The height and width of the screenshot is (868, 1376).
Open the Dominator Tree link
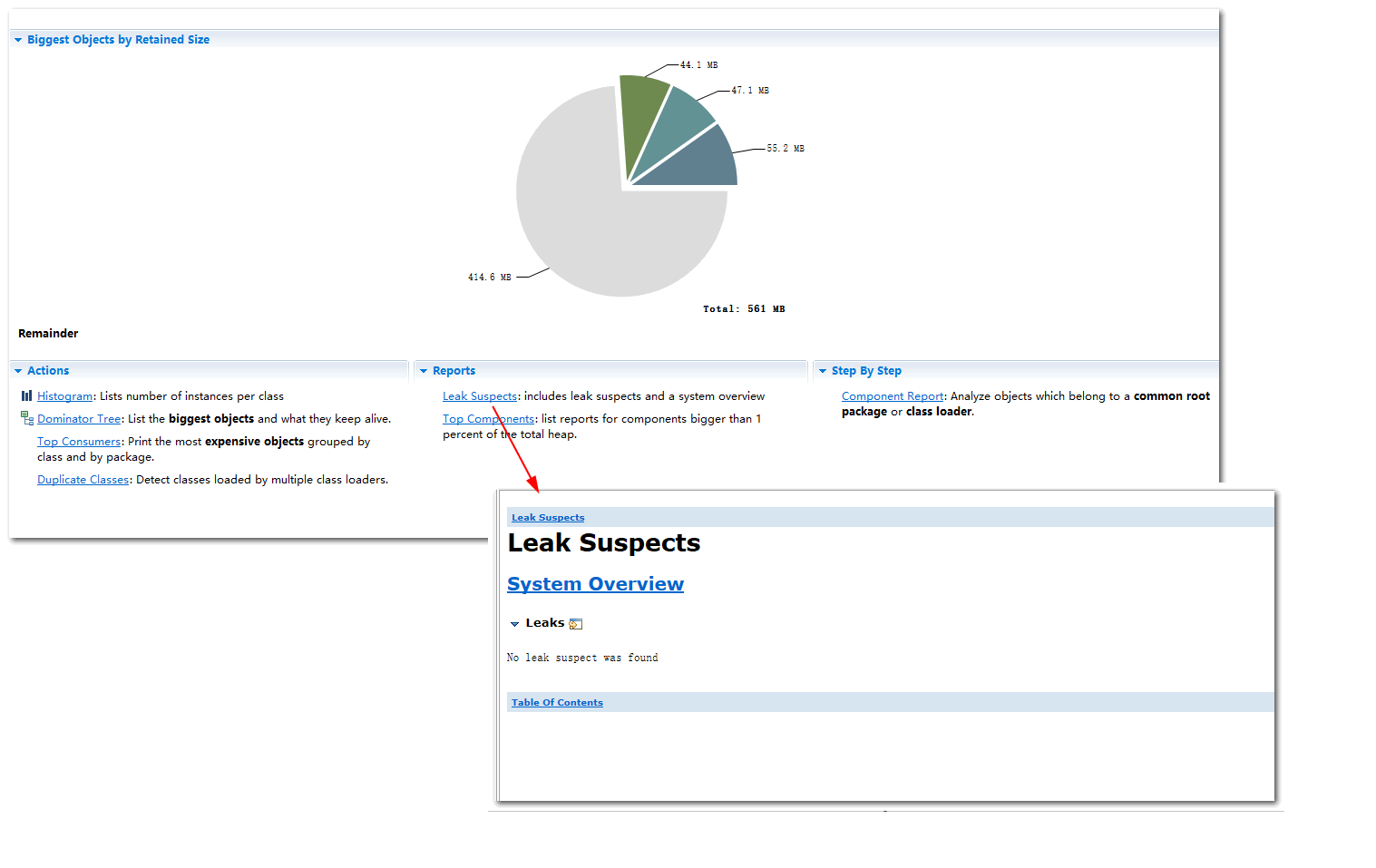pyautogui.click(x=79, y=419)
